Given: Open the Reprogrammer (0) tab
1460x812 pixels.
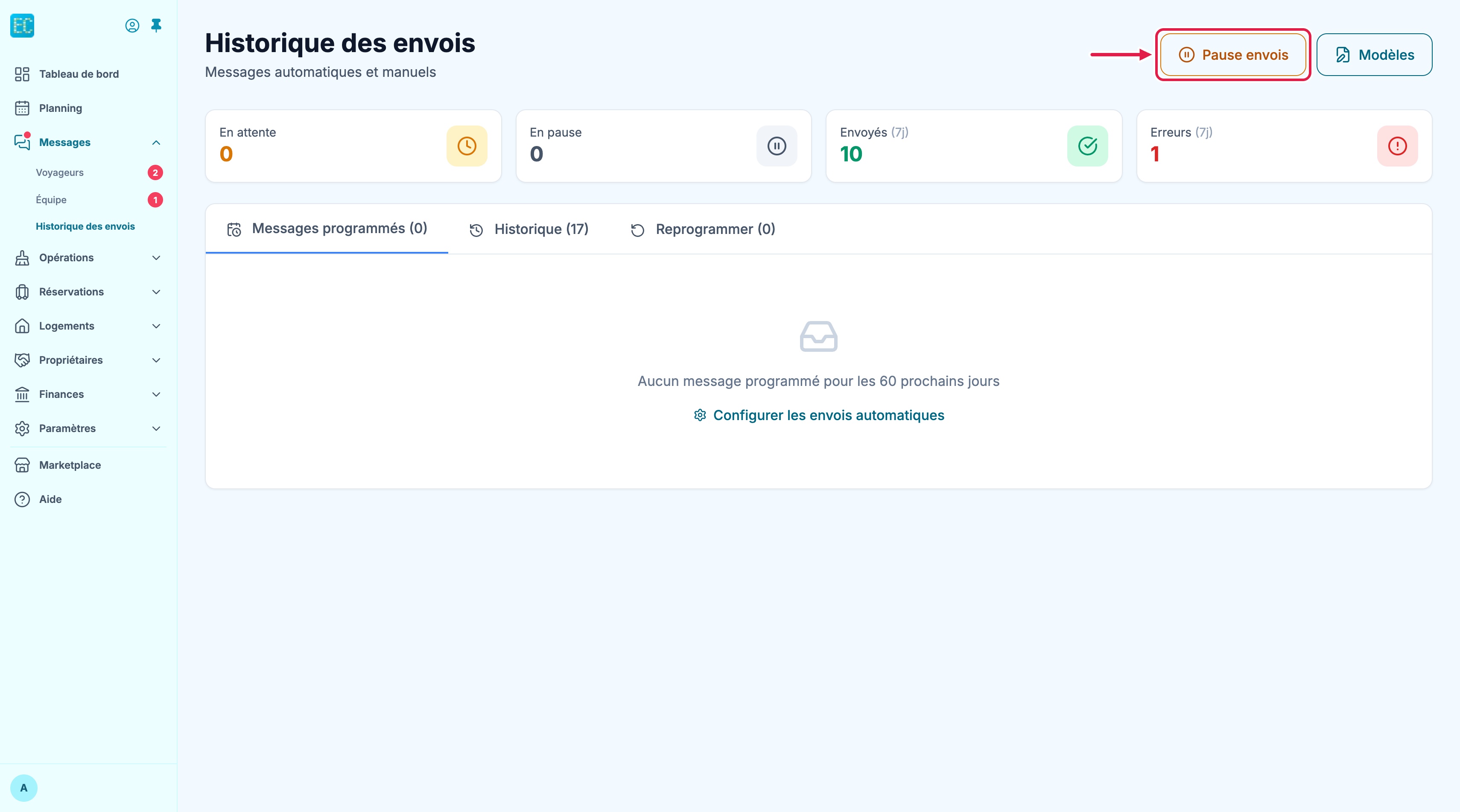Looking at the screenshot, I should coord(704,230).
